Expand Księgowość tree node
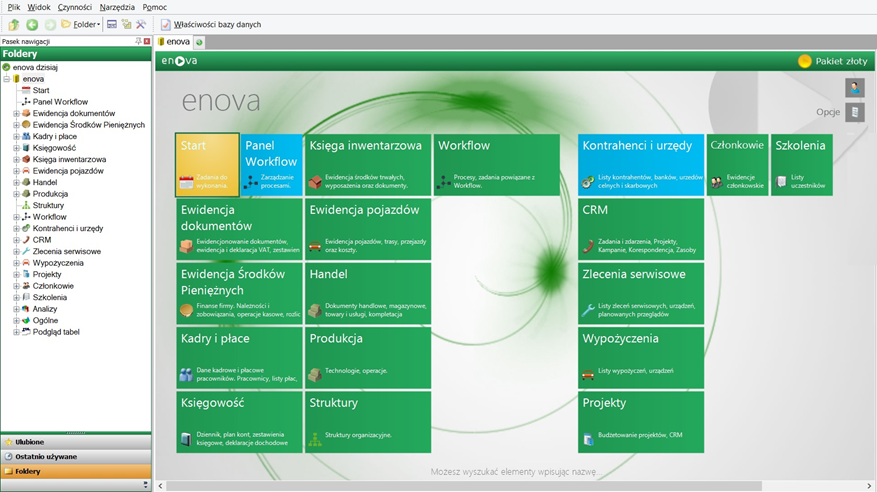The width and height of the screenshot is (877, 492). pyautogui.click(x=17, y=148)
